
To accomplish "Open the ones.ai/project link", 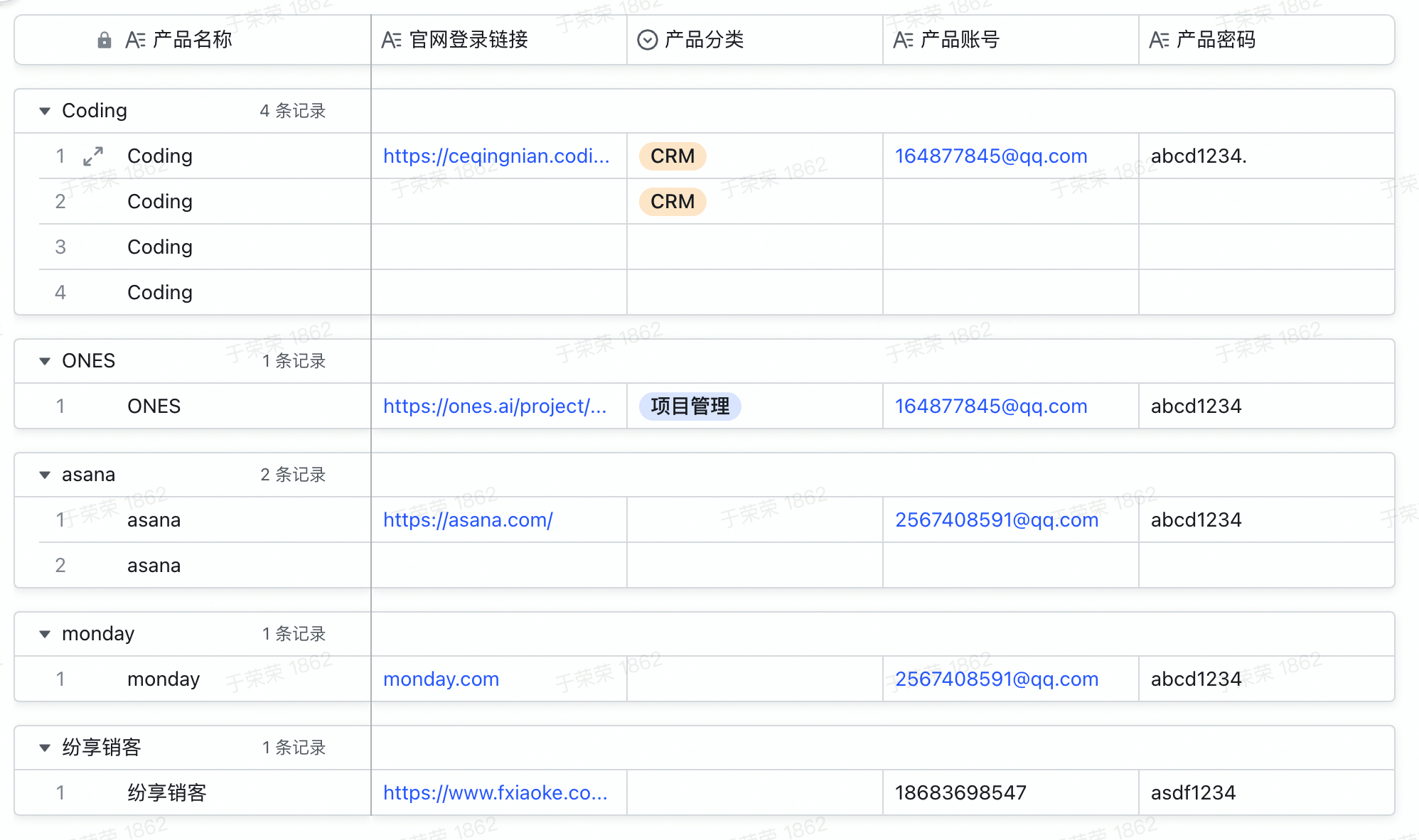I will pyautogui.click(x=495, y=406).
